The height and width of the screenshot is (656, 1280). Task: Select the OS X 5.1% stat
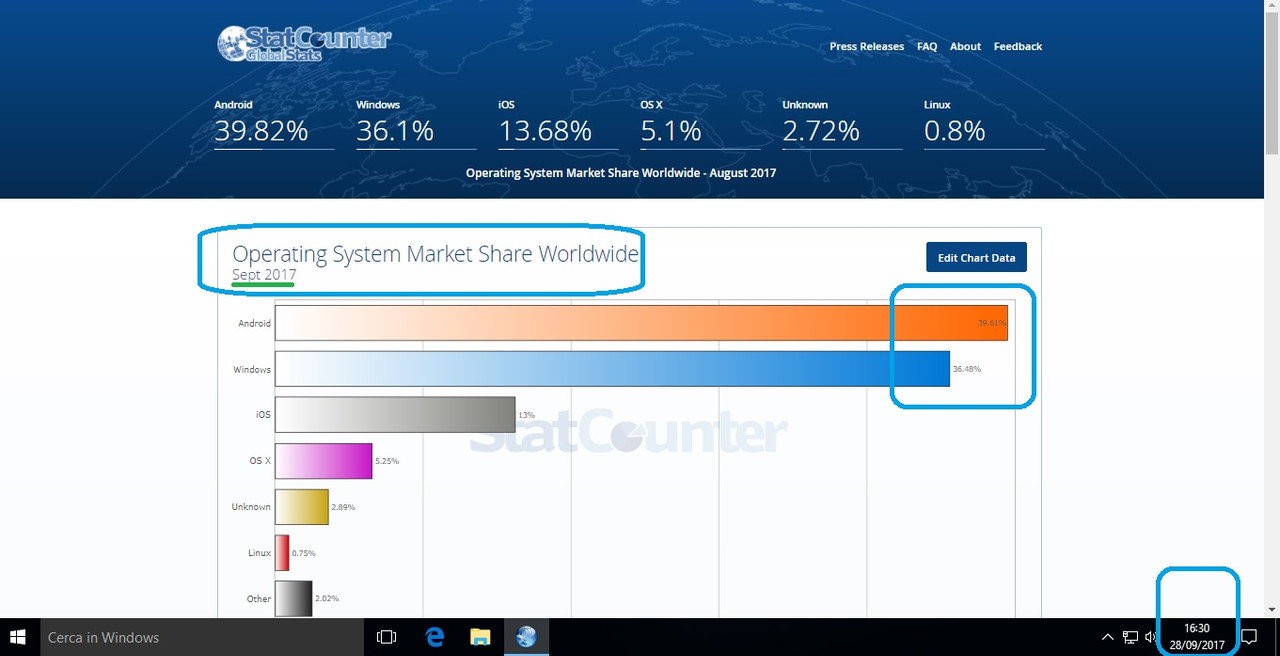(x=699, y=123)
